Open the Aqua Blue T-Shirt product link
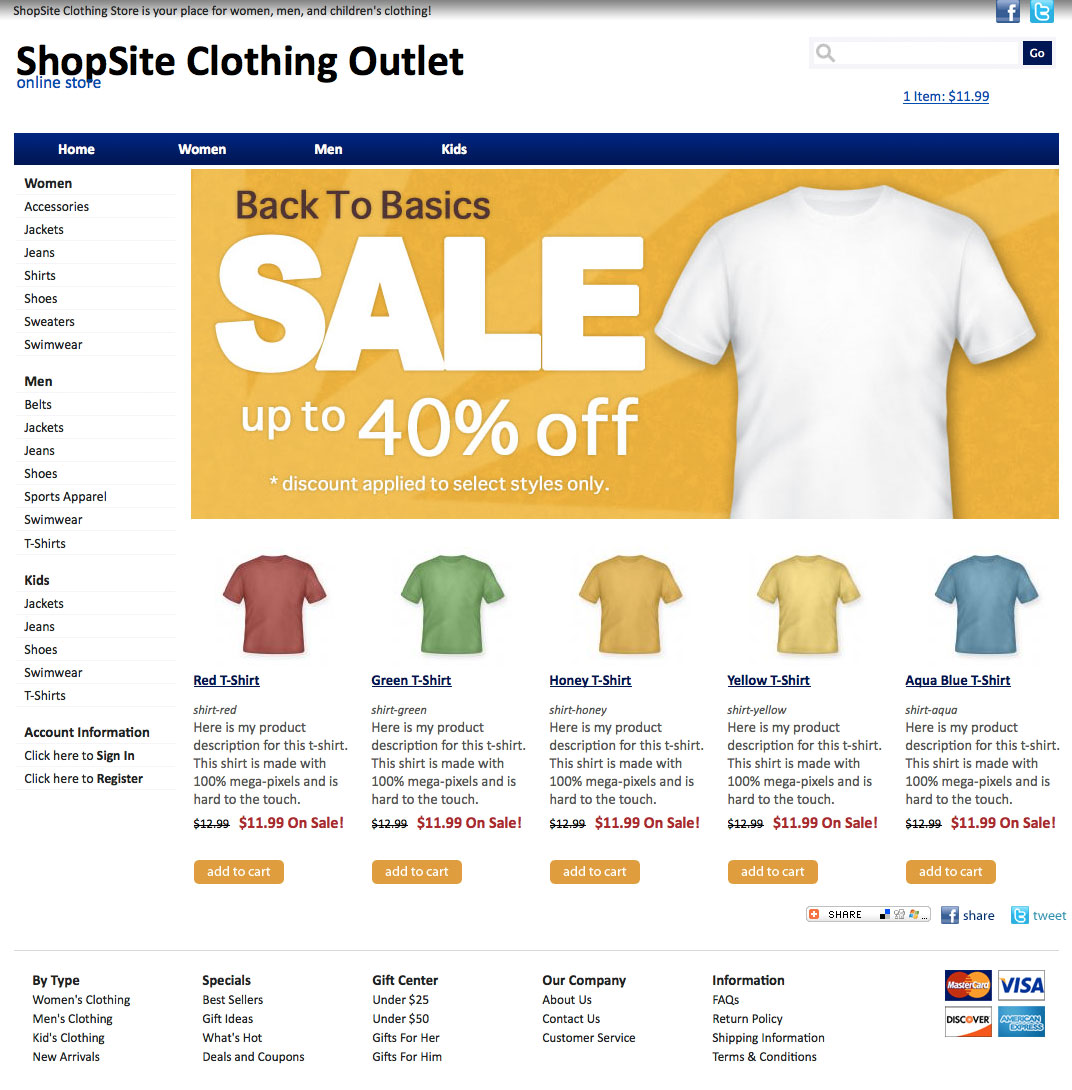 (957, 681)
